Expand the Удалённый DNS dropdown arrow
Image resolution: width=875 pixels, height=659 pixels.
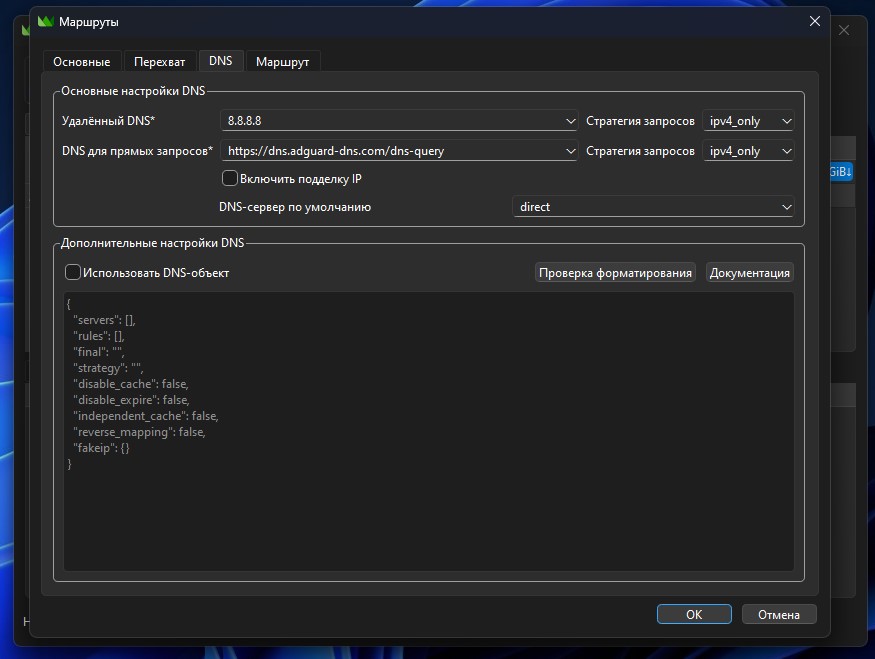coord(570,121)
